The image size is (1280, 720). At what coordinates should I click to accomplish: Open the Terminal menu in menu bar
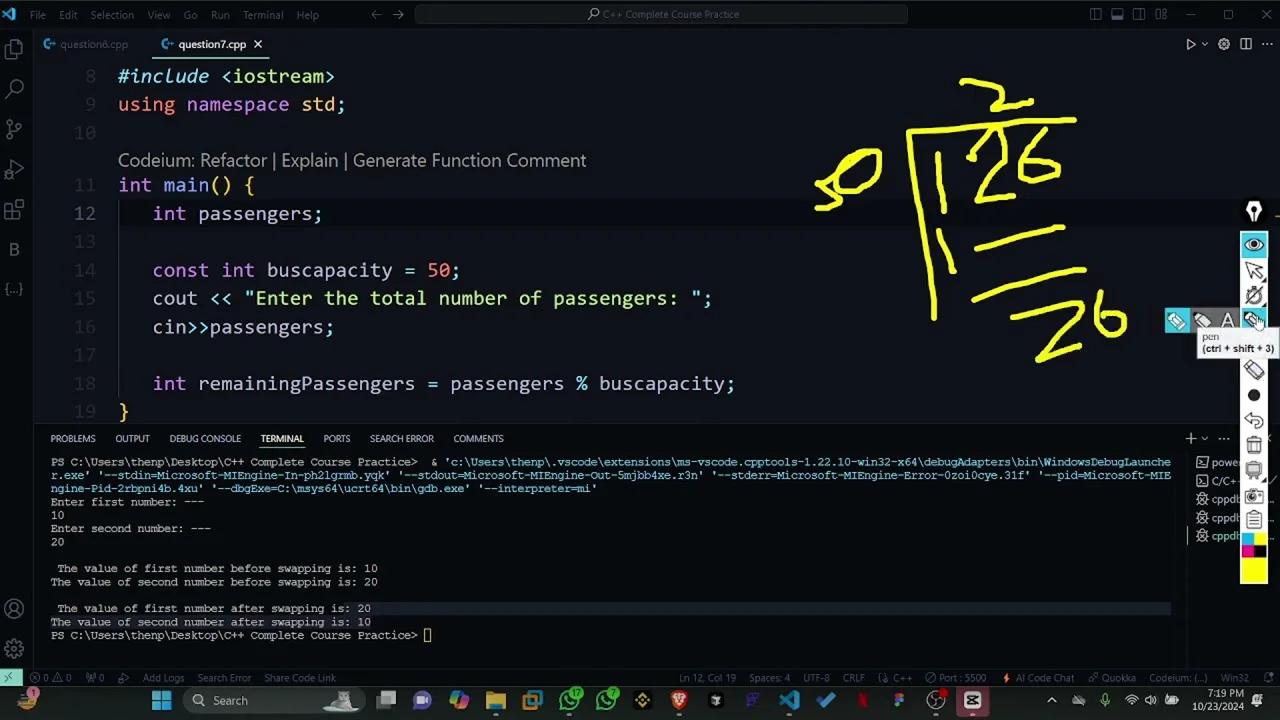(x=263, y=15)
